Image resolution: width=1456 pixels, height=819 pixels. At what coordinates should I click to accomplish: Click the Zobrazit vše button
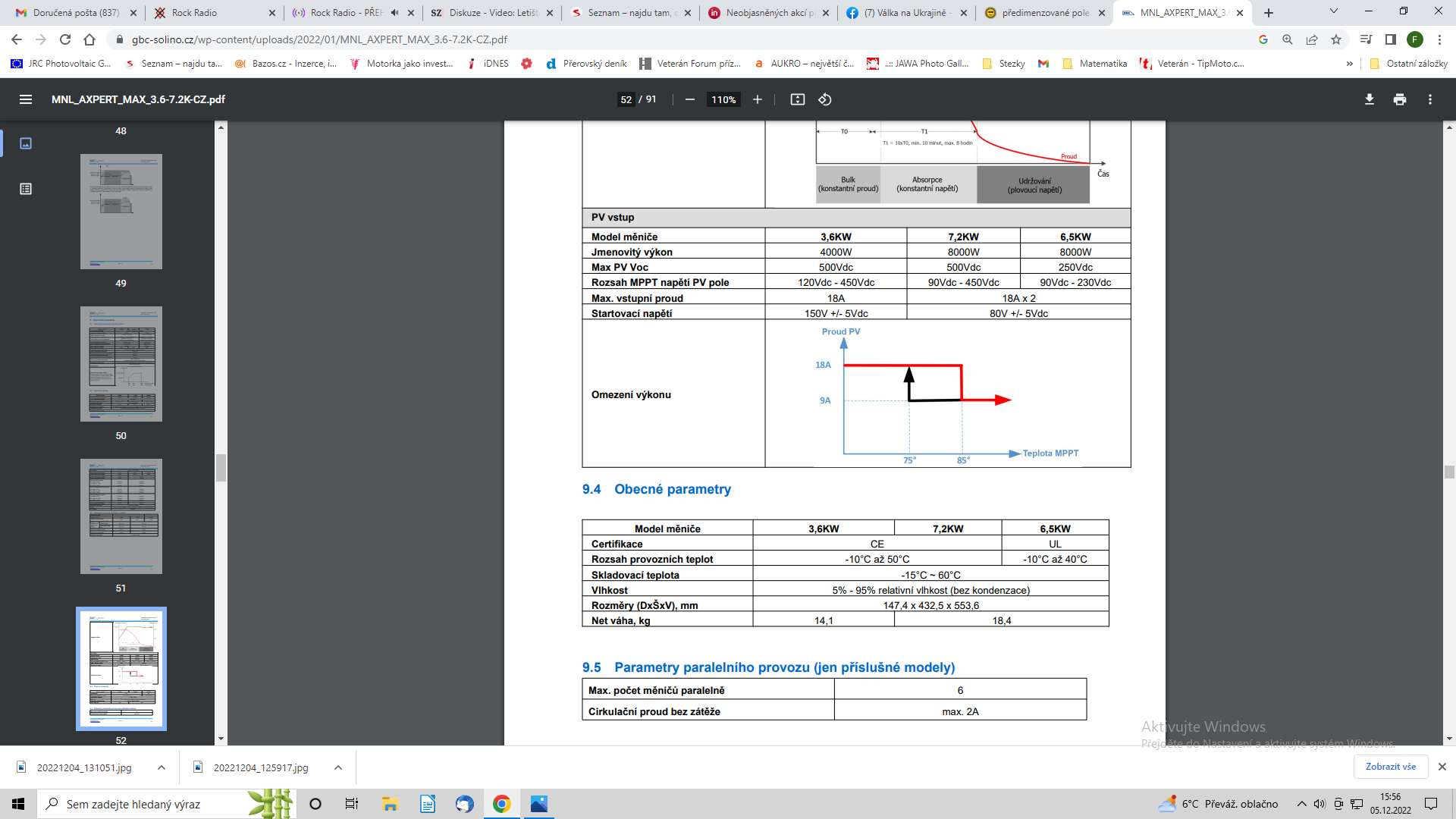1391,767
